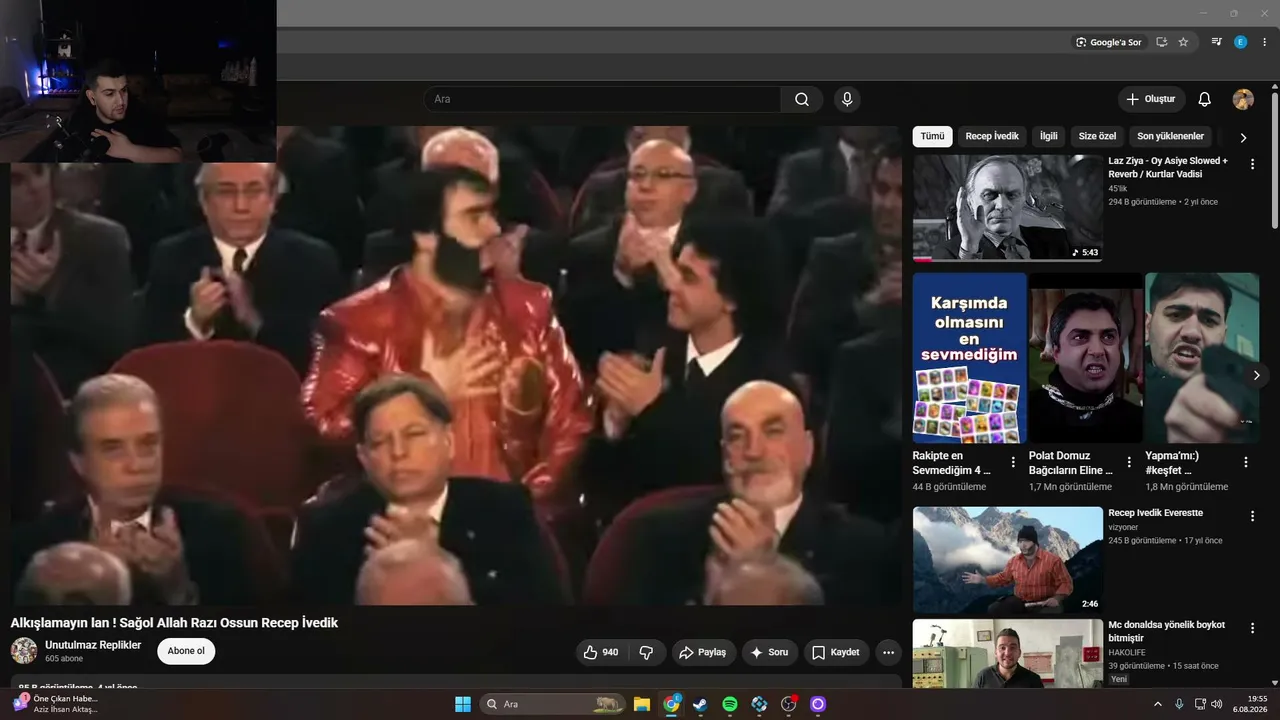
Task: Open the YouTube account avatar menu
Action: point(1243,99)
